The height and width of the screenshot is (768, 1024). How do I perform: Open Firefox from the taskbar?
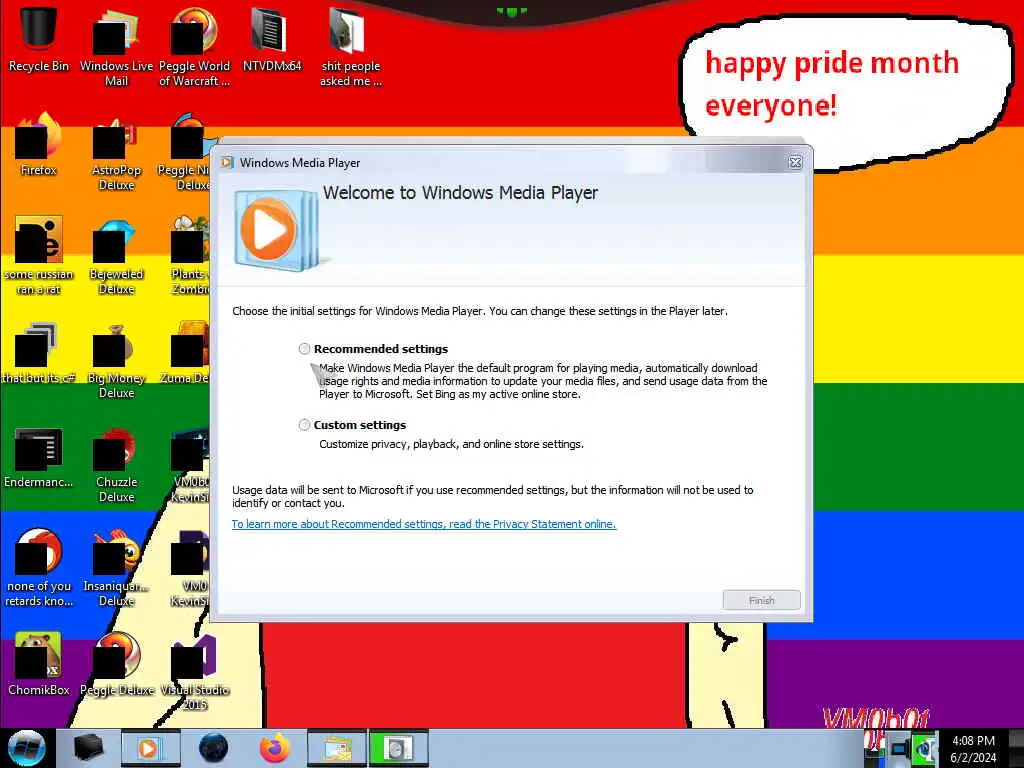coord(275,748)
